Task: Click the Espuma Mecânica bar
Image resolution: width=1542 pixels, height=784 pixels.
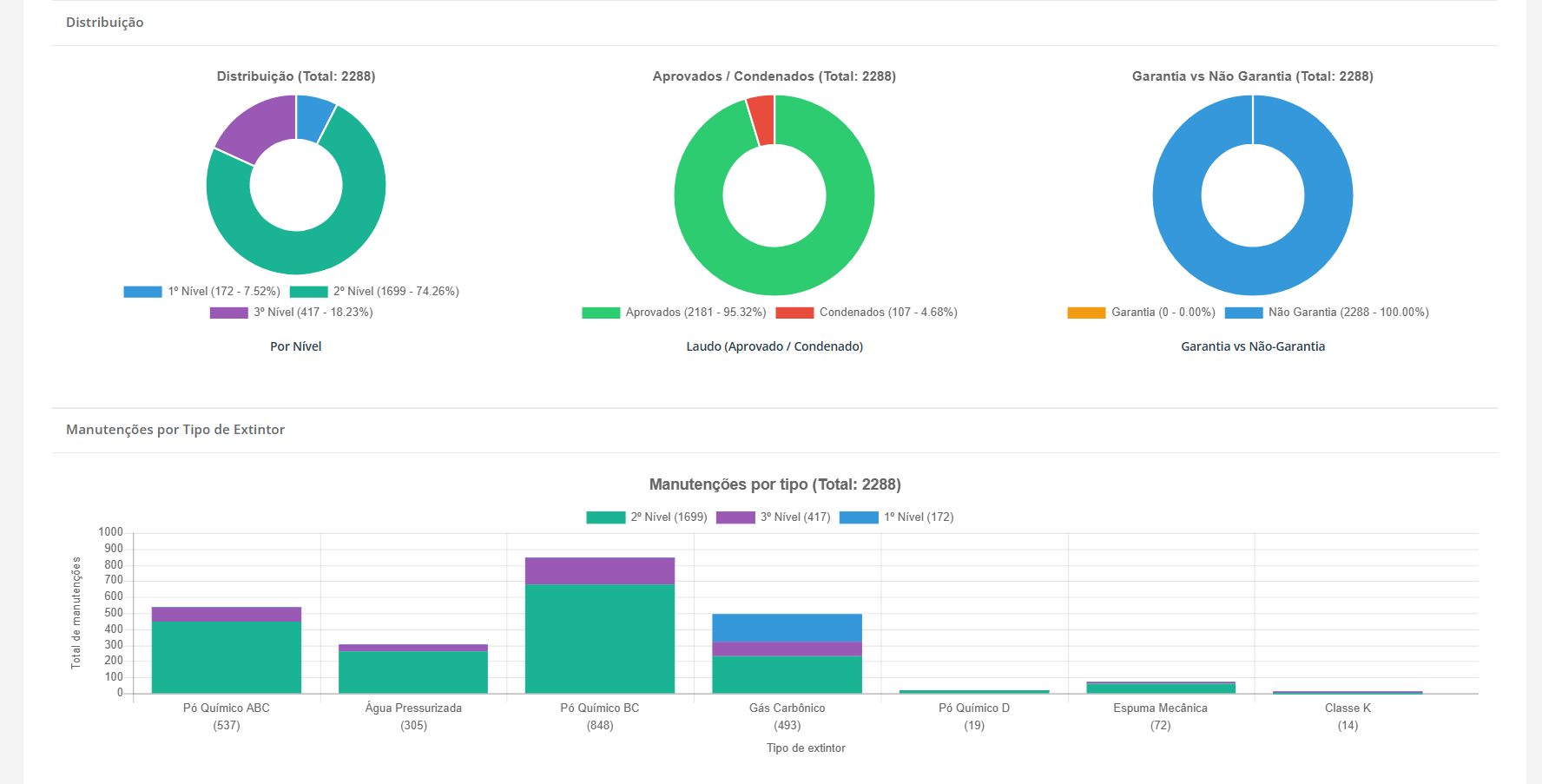Action: (x=1161, y=688)
